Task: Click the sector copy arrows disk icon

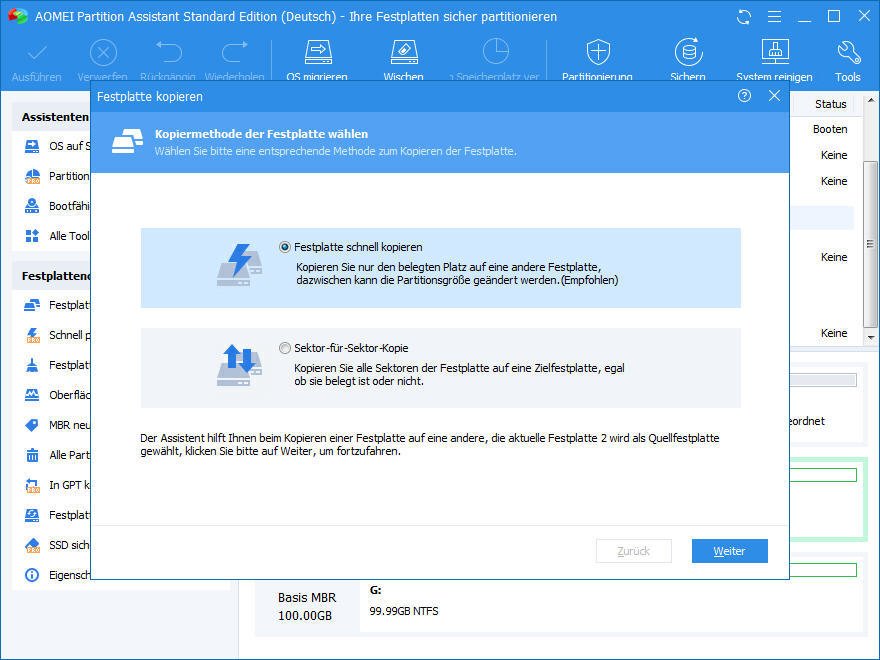Action: (x=240, y=365)
